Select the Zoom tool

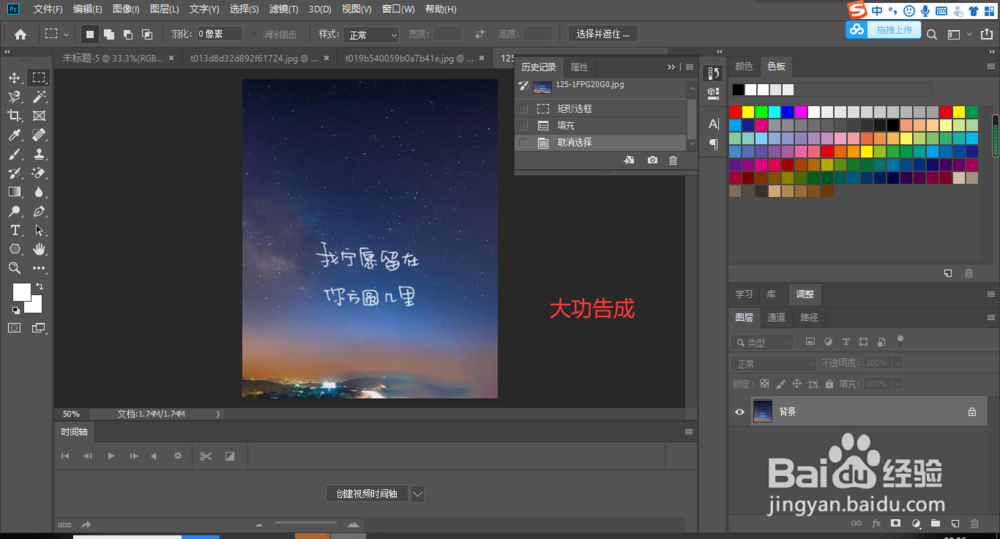[14, 269]
